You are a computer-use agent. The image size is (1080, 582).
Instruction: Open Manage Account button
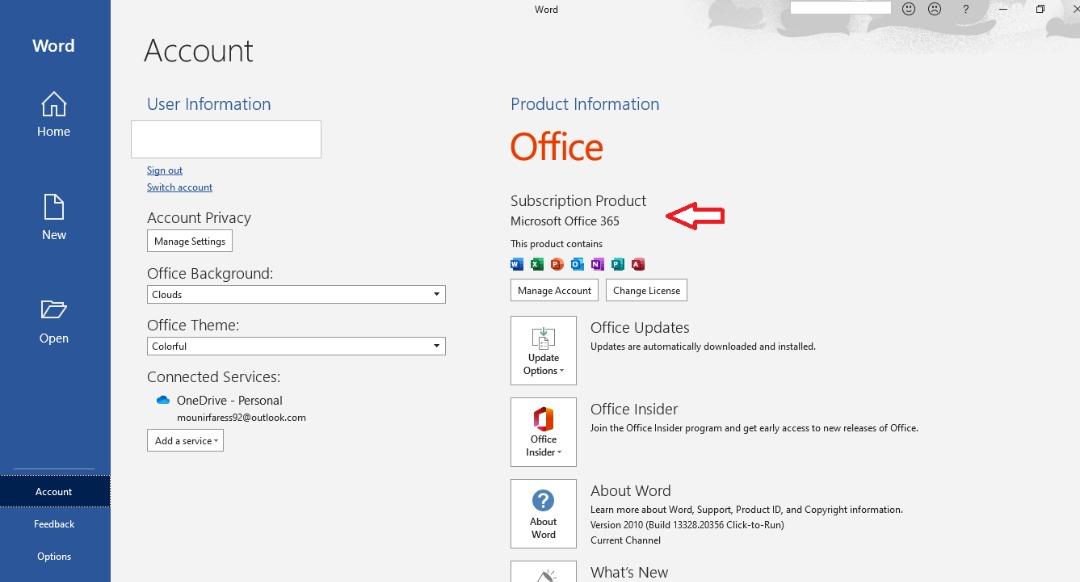554,291
